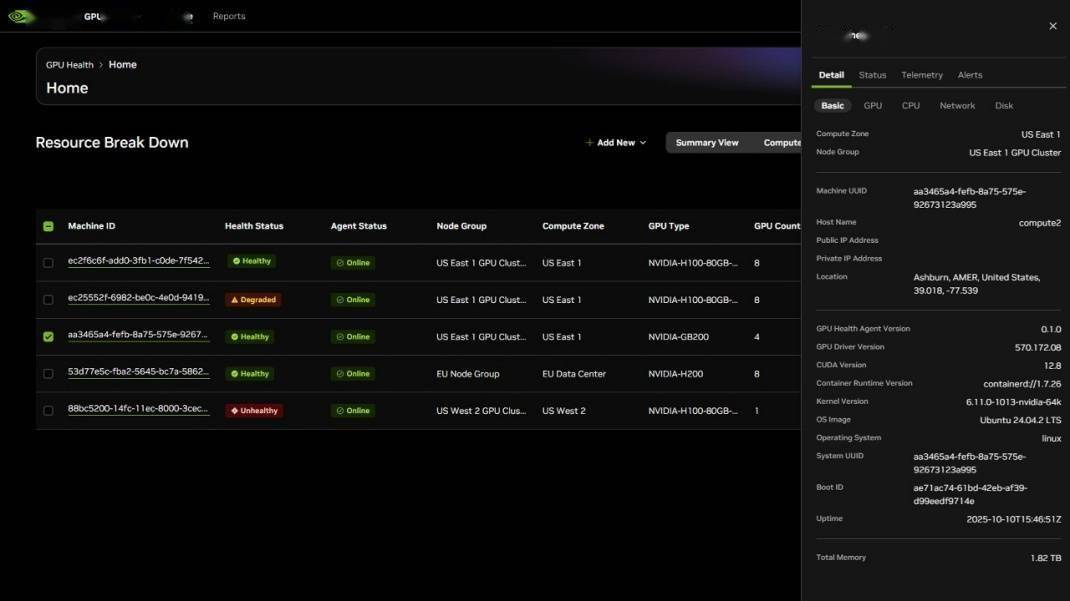Click the Degraded warning status badge
1070x601 pixels.
click(x=253, y=300)
